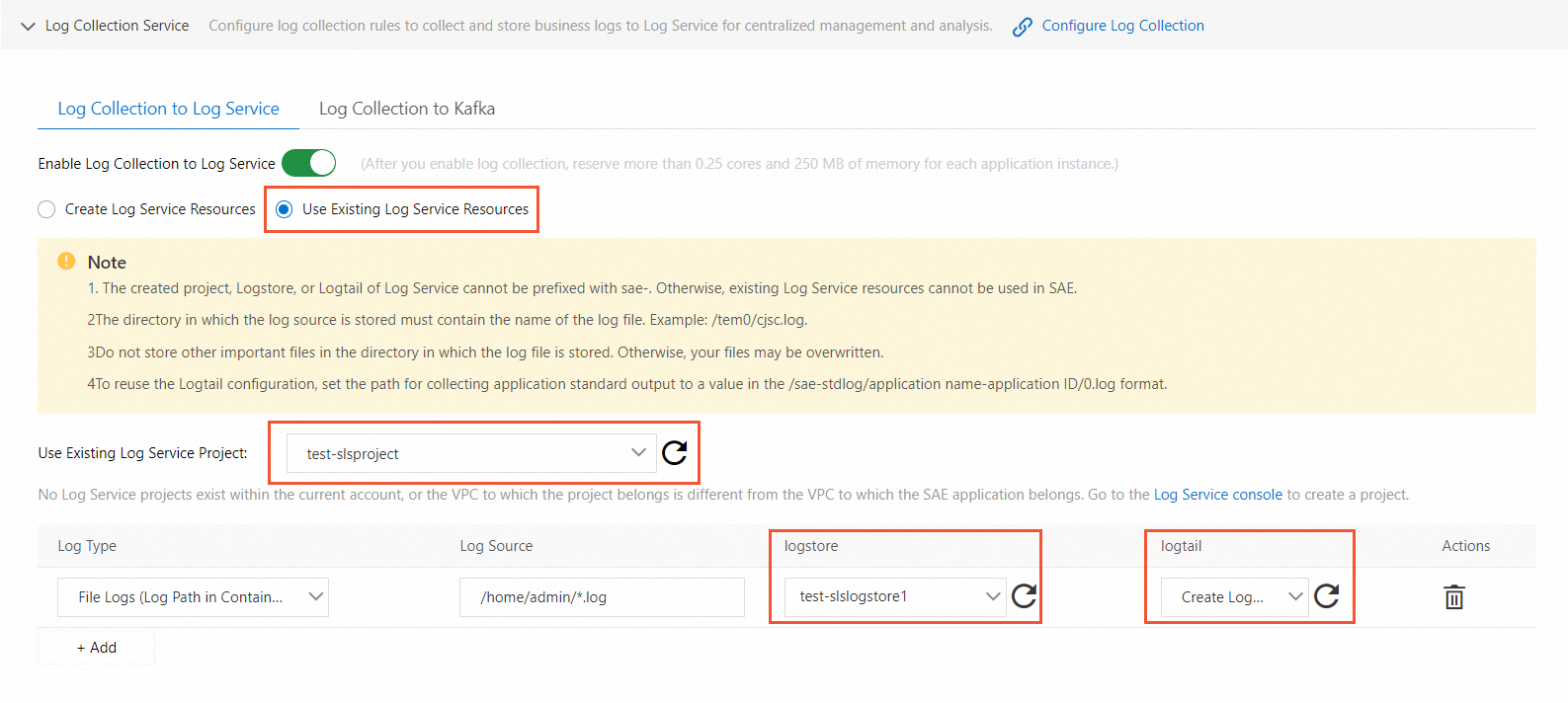Click note line about reusing Logtail configuration
Image resolution: width=1568 pixels, height=703 pixels.
coord(627,384)
